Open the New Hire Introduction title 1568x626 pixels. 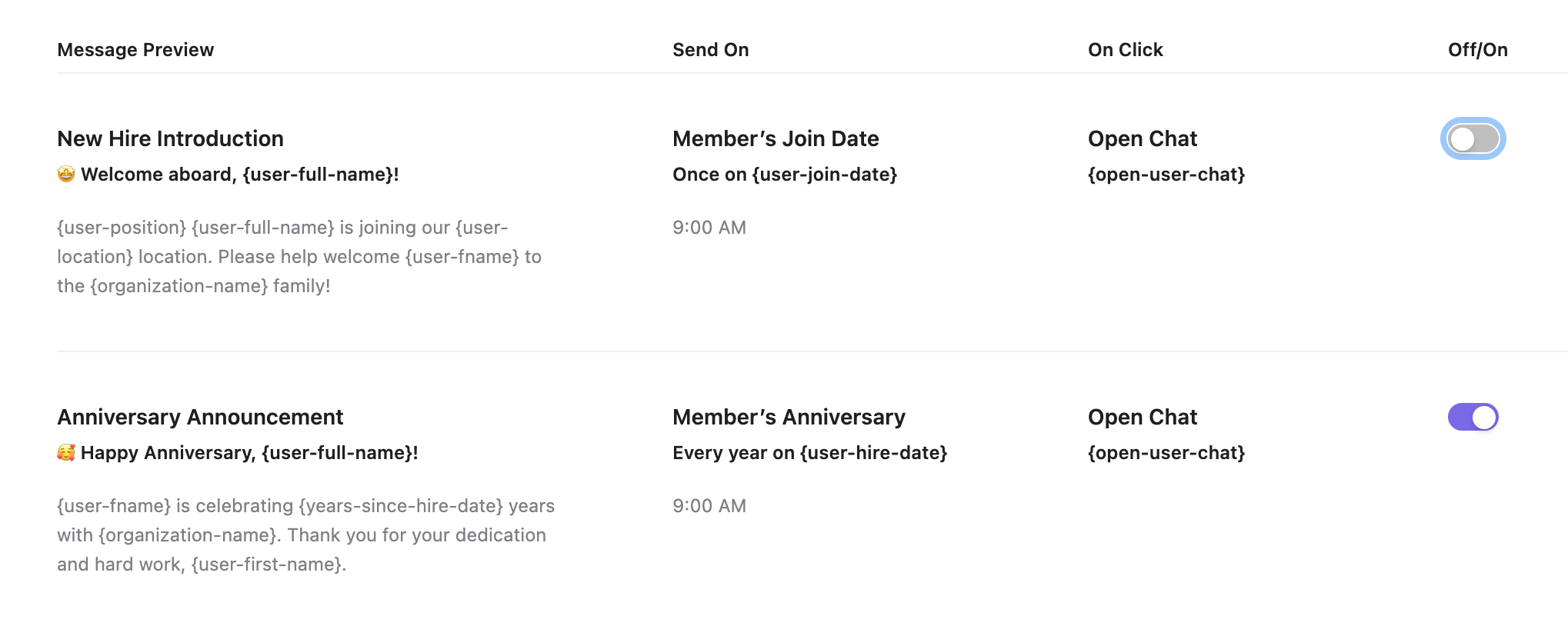point(170,138)
